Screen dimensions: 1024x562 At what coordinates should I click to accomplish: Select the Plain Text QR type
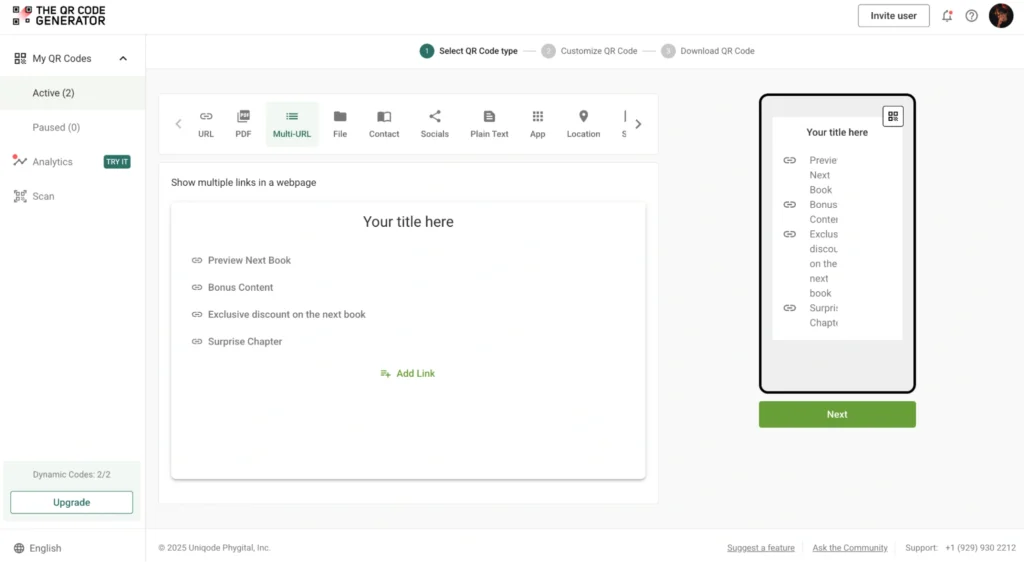click(489, 124)
